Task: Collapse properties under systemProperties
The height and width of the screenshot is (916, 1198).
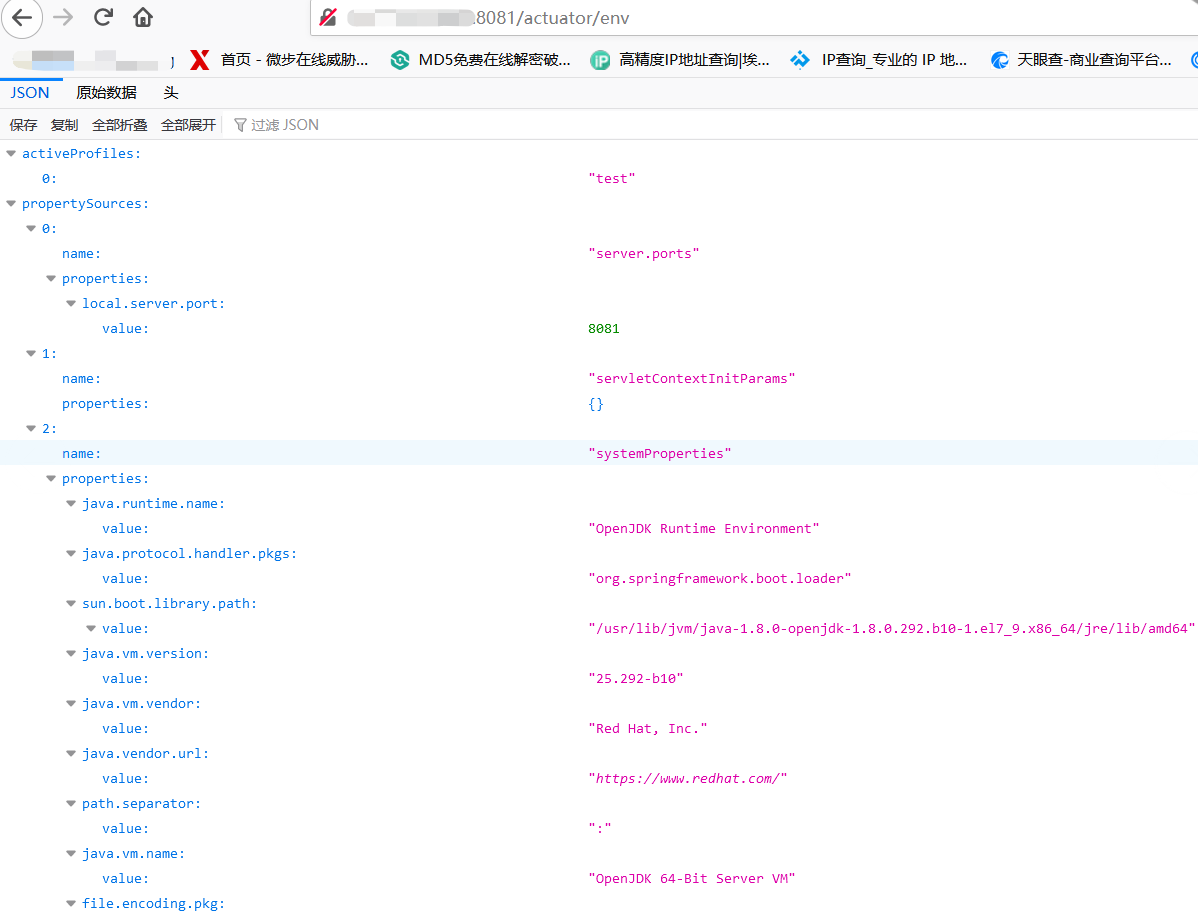Action: [x=51, y=478]
